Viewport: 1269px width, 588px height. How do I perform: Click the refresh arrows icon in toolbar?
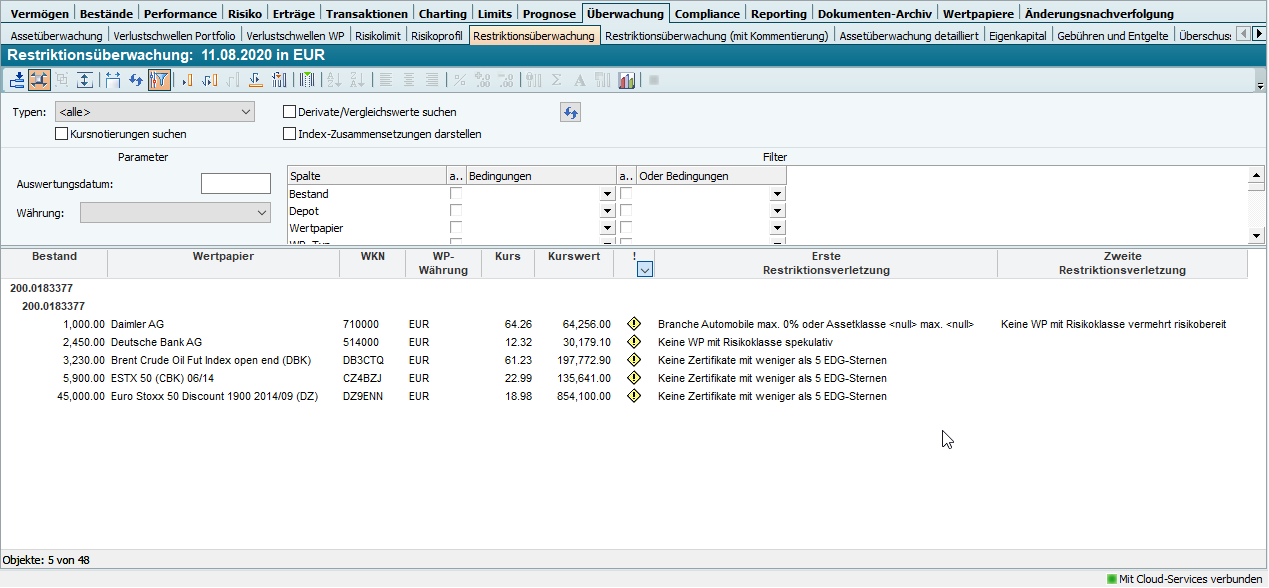pyautogui.click(x=136, y=80)
